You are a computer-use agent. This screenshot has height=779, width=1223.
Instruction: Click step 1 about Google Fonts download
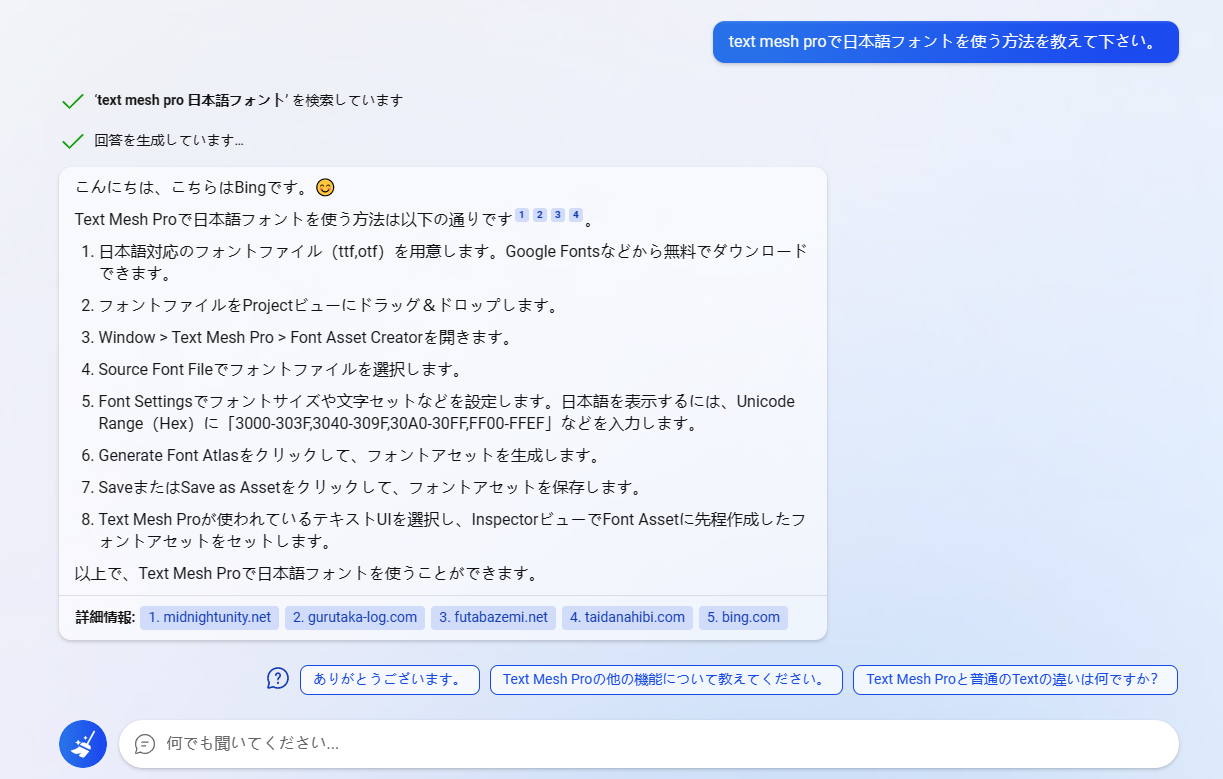point(453,262)
